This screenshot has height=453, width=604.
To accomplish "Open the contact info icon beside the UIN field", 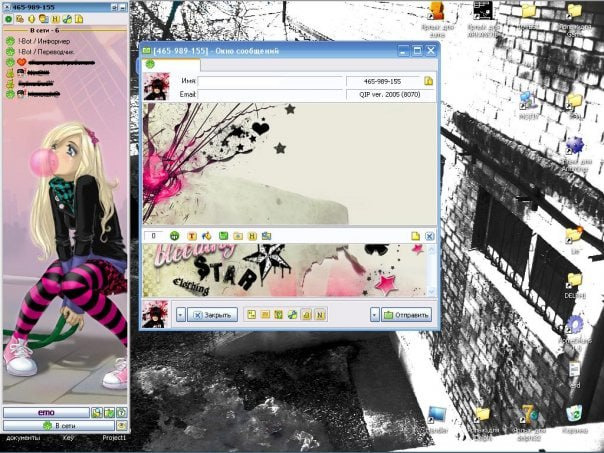I will pyautogui.click(x=428, y=81).
